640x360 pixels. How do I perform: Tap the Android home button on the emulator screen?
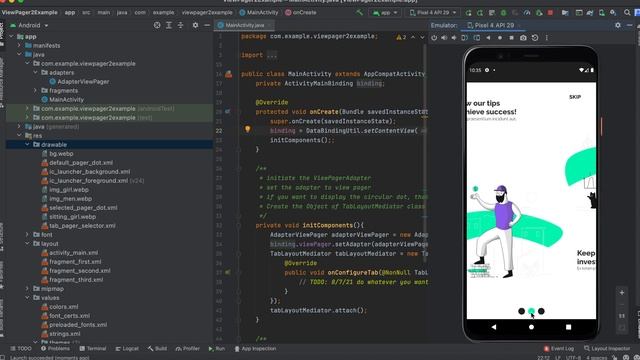coord(531,327)
